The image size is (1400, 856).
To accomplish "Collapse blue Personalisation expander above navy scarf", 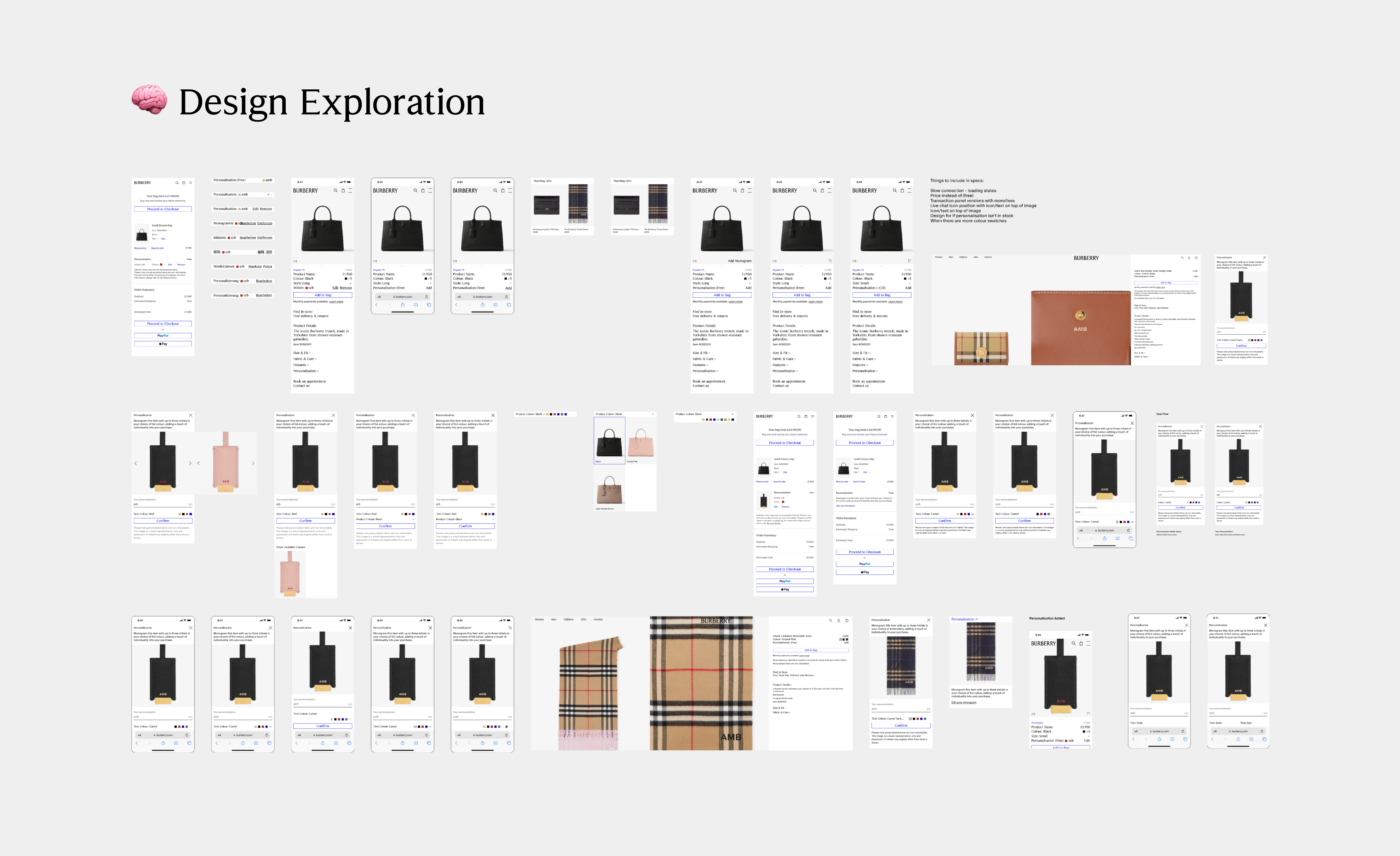I will coord(977,619).
